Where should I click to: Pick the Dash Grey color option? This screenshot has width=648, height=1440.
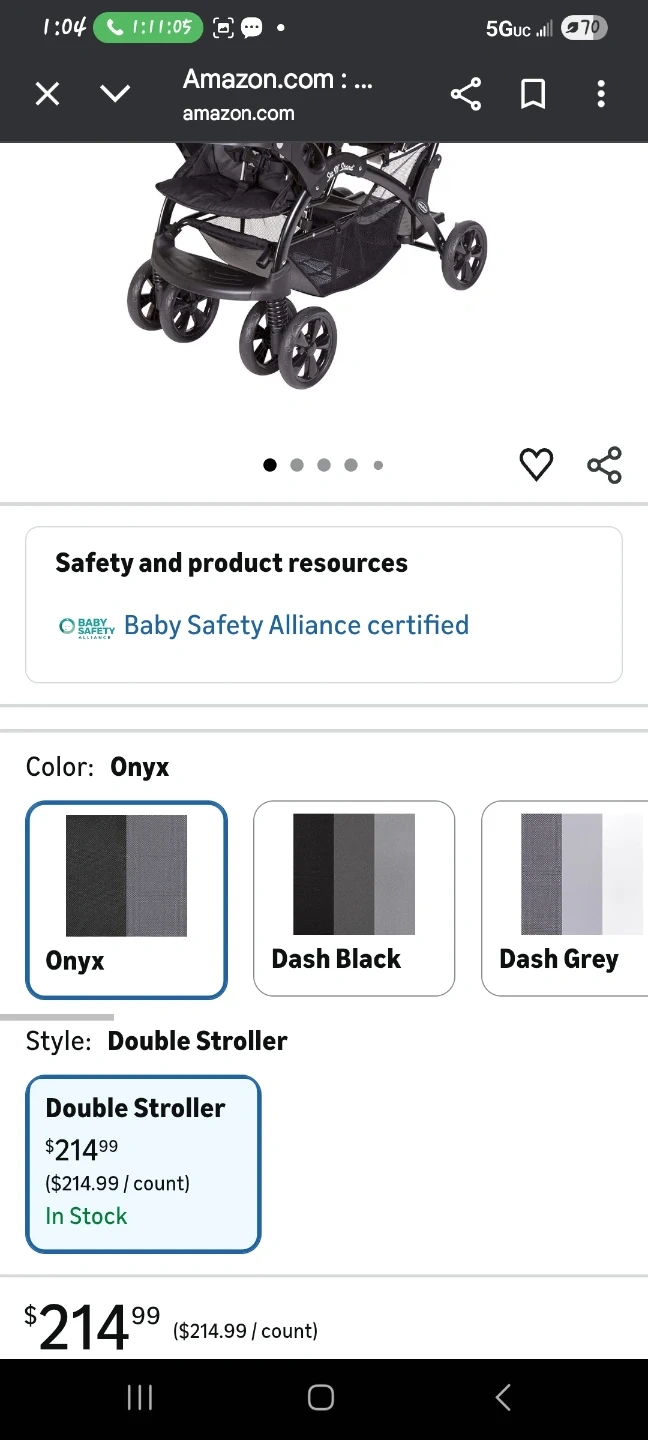pos(565,898)
